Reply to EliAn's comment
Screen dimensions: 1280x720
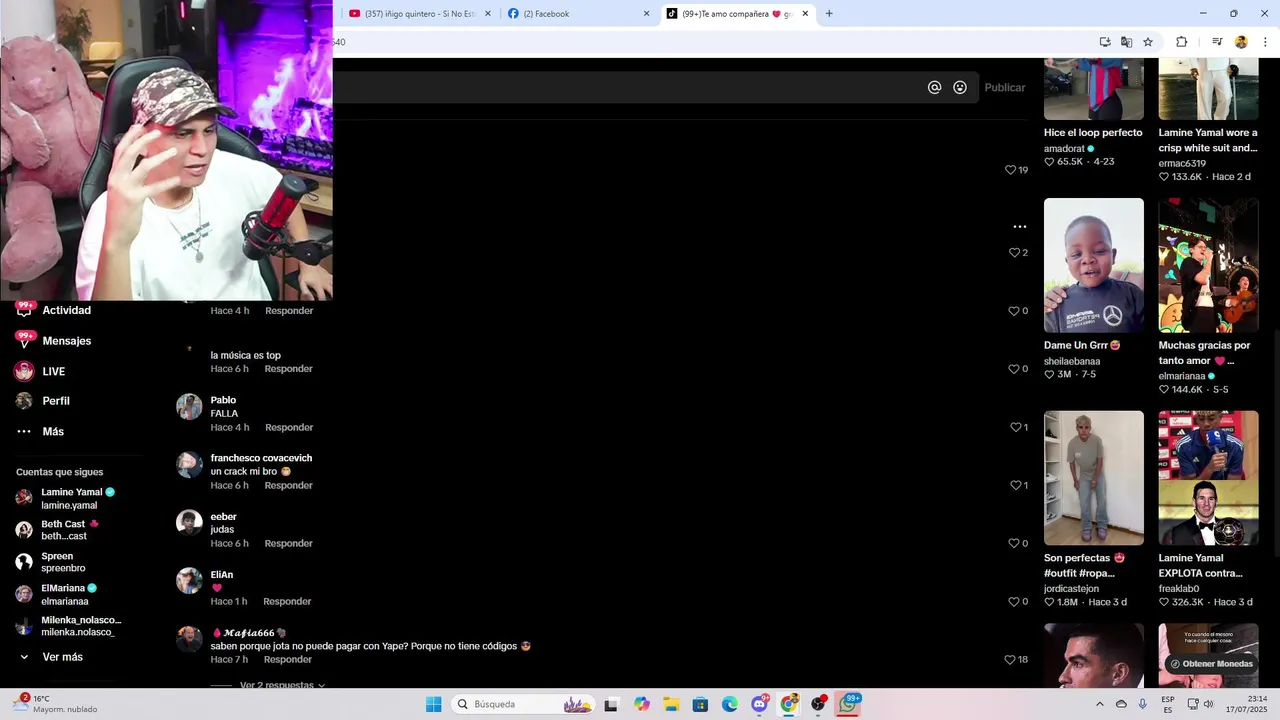click(x=287, y=601)
